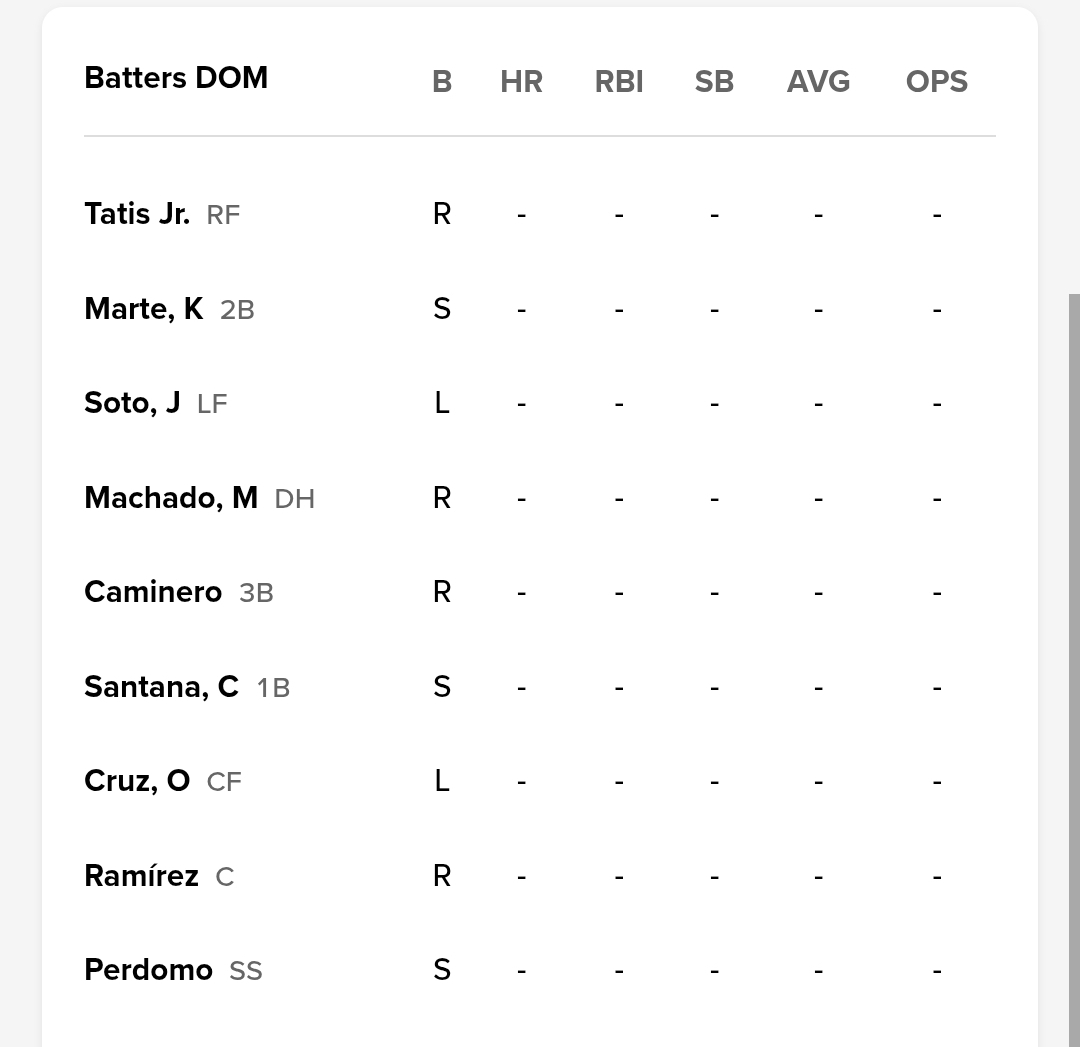The height and width of the screenshot is (1047, 1080).
Task: Select Soto, J batter name
Action: 132,403
